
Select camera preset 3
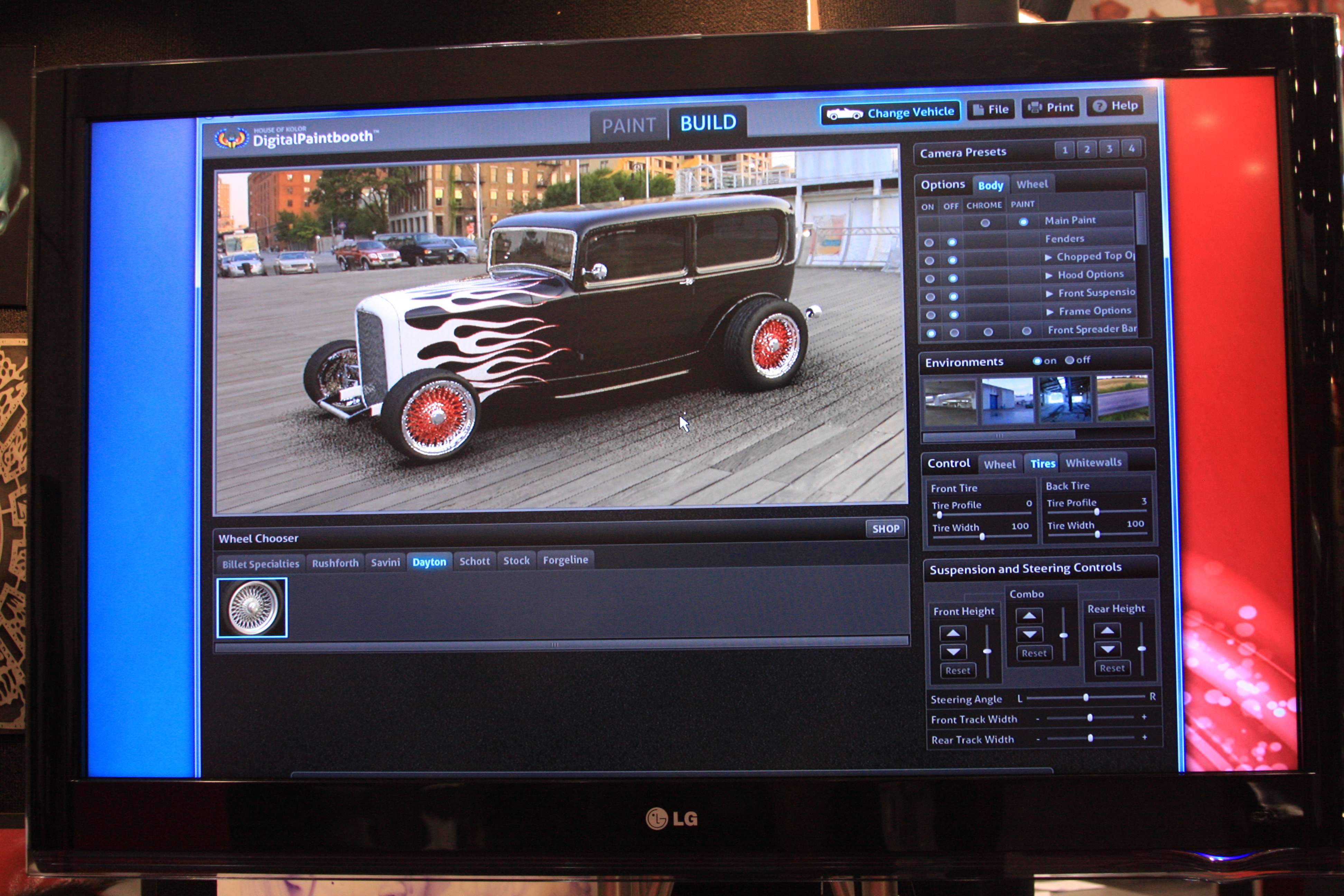[x=1109, y=149]
